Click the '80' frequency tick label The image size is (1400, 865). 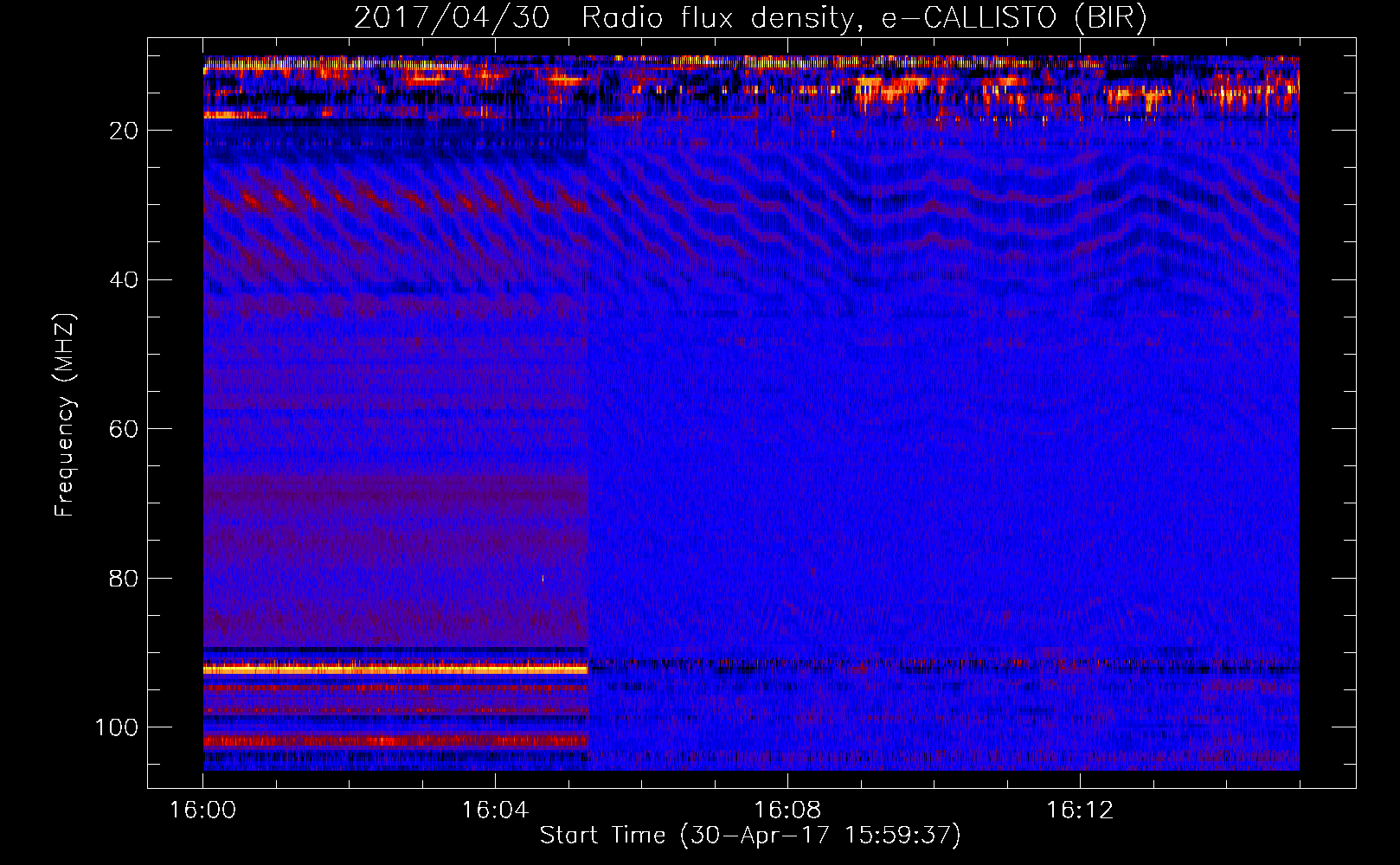[x=124, y=579]
